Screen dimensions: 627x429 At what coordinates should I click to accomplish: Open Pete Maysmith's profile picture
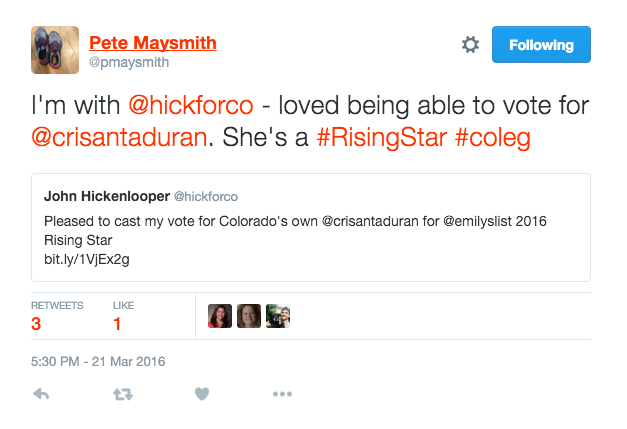point(56,50)
